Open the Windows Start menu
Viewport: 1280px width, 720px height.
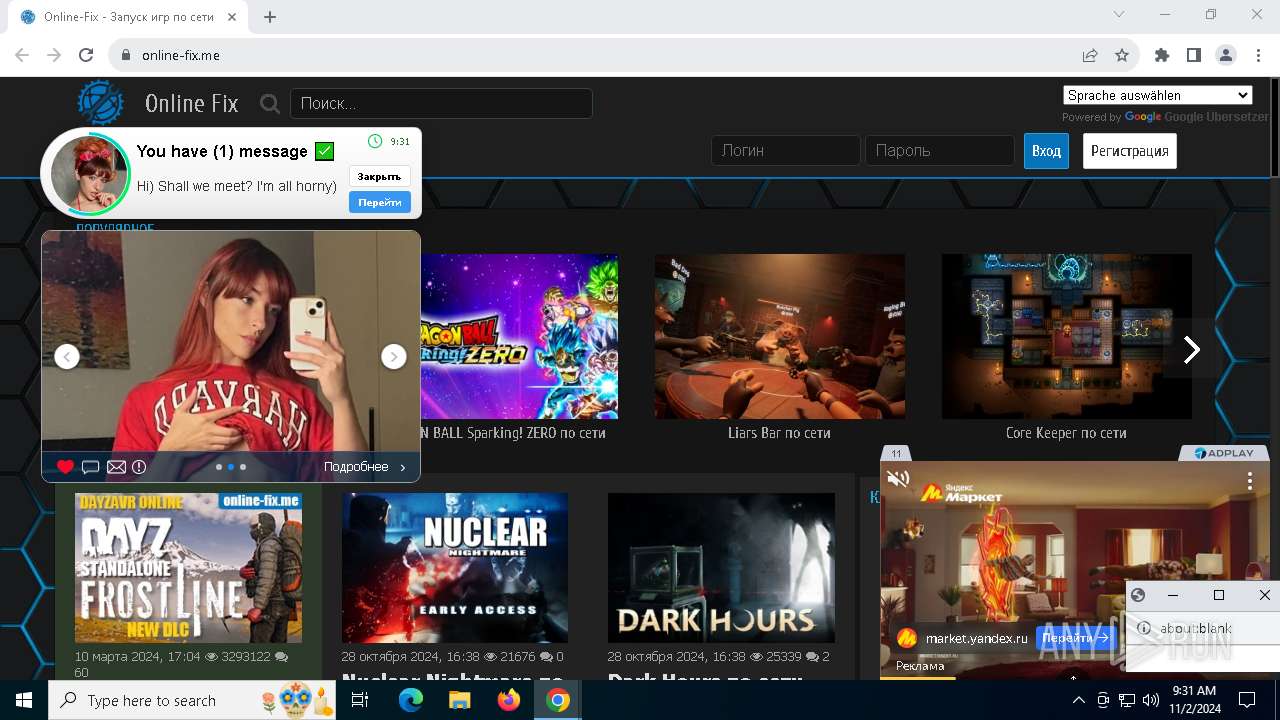coord(24,700)
